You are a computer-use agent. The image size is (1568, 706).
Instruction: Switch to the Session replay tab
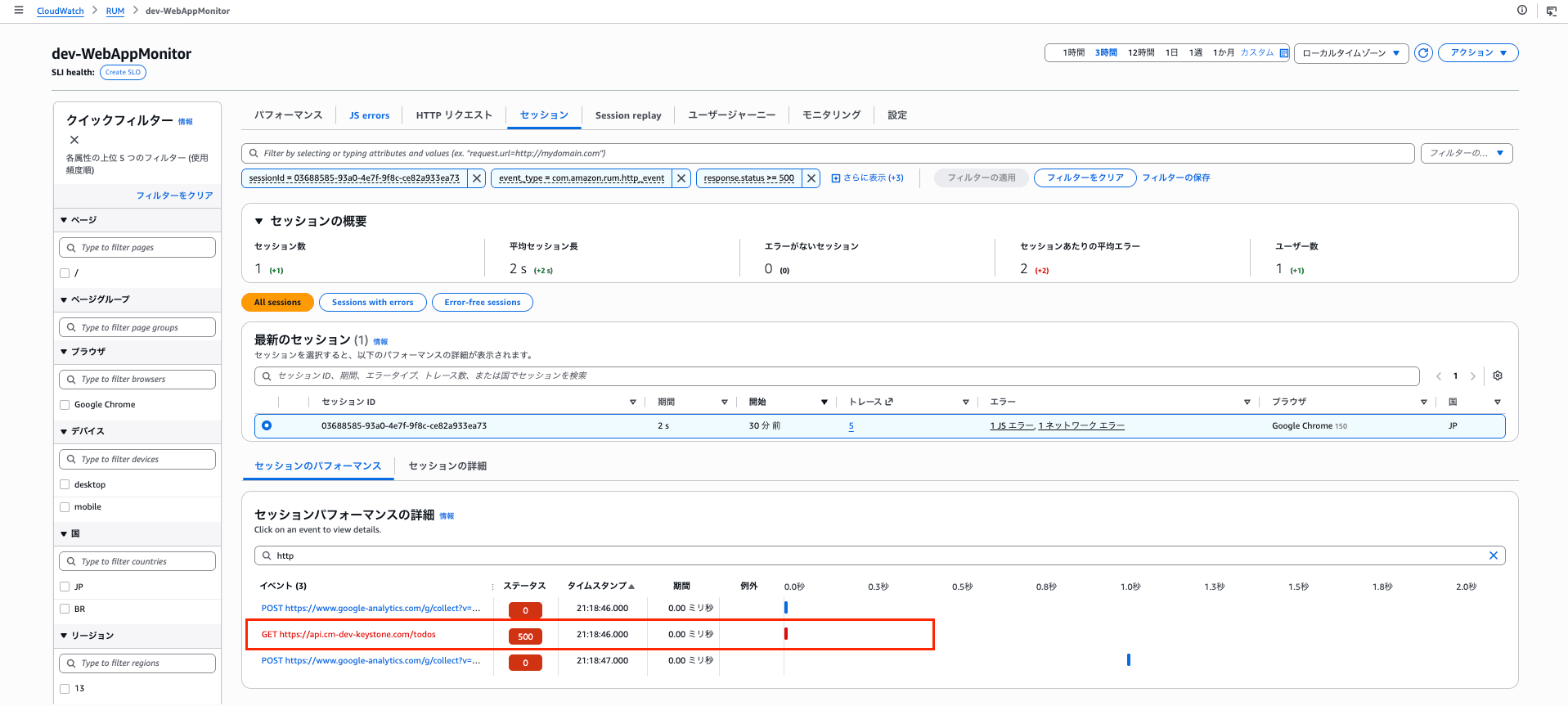point(628,115)
